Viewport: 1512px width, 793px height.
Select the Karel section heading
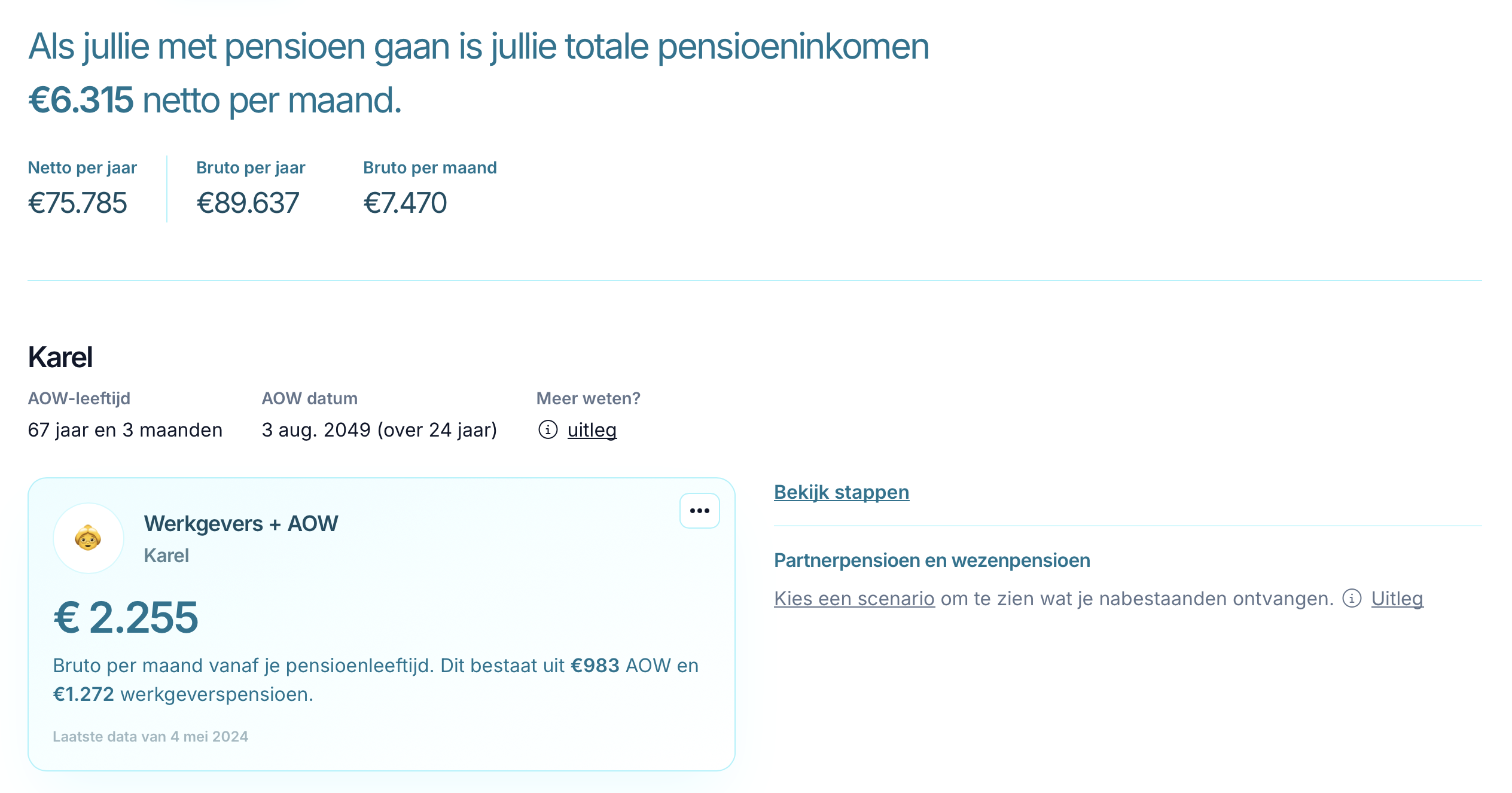point(60,358)
